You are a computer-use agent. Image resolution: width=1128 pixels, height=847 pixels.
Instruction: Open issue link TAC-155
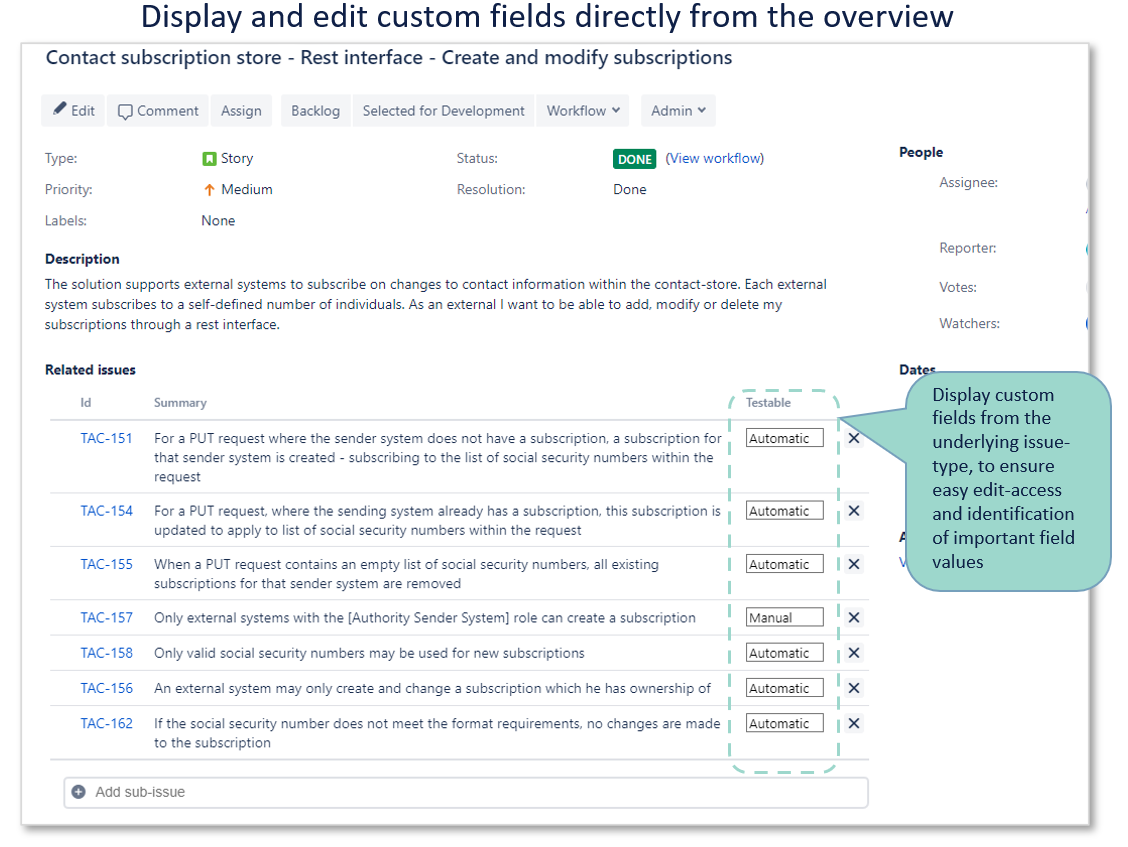(107, 564)
